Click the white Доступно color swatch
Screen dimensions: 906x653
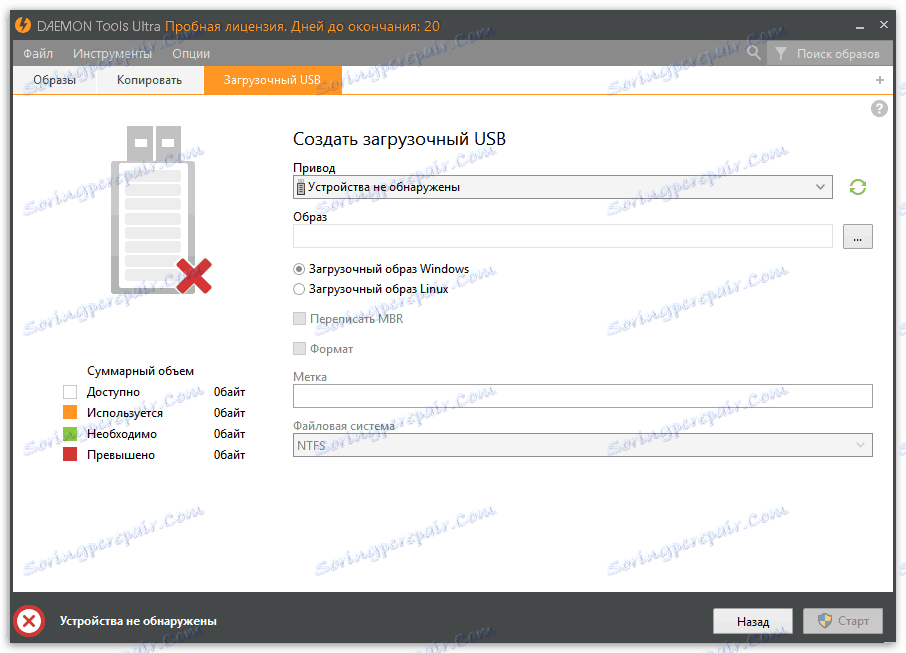(70, 392)
